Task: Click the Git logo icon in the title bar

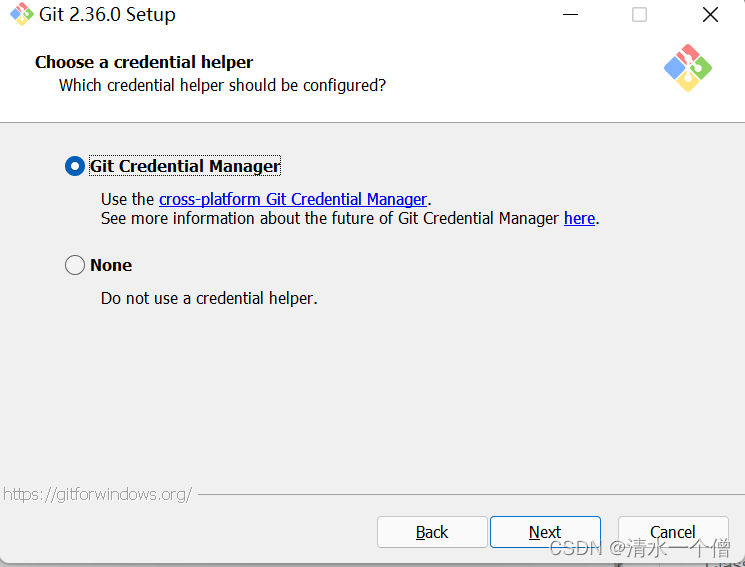Action: [x=21, y=14]
